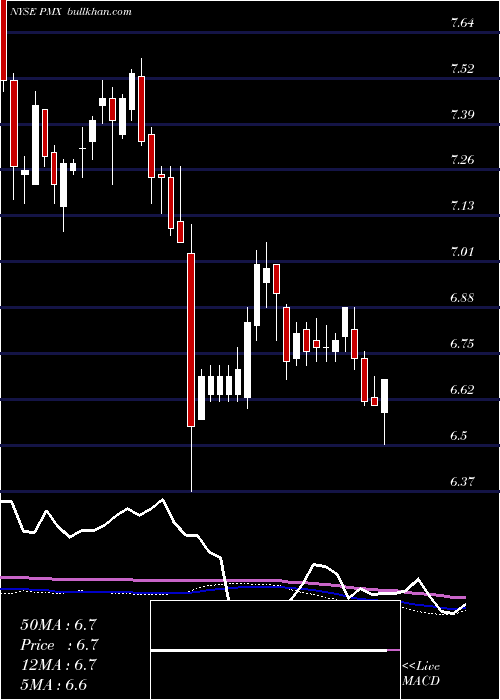Image resolution: width=500 pixels, height=700 pixels.
Task: Click the NYSE PMX ticker label
Action: [x=38, y=12]
